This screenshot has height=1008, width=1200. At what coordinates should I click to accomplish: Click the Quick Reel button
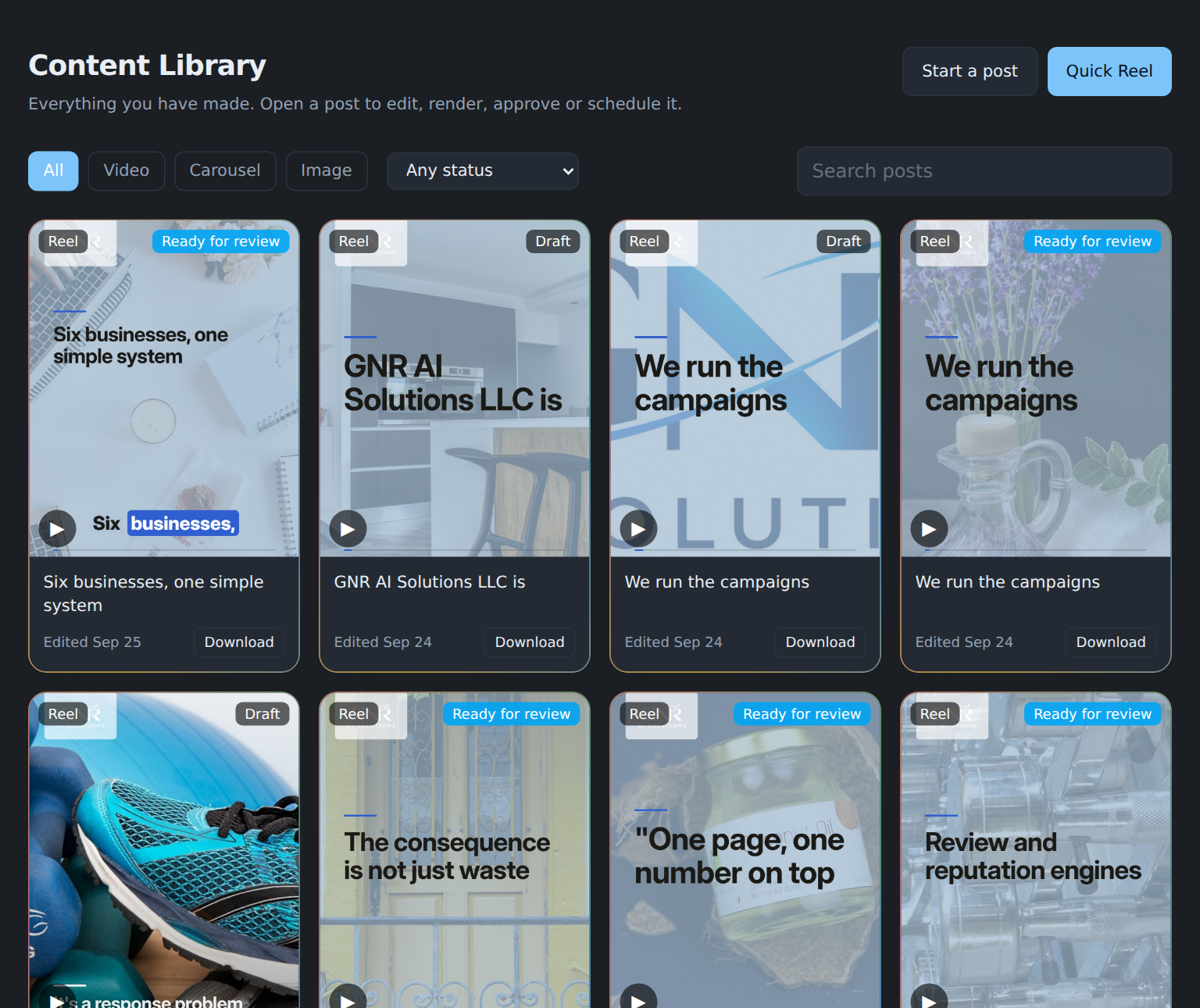1109,71
